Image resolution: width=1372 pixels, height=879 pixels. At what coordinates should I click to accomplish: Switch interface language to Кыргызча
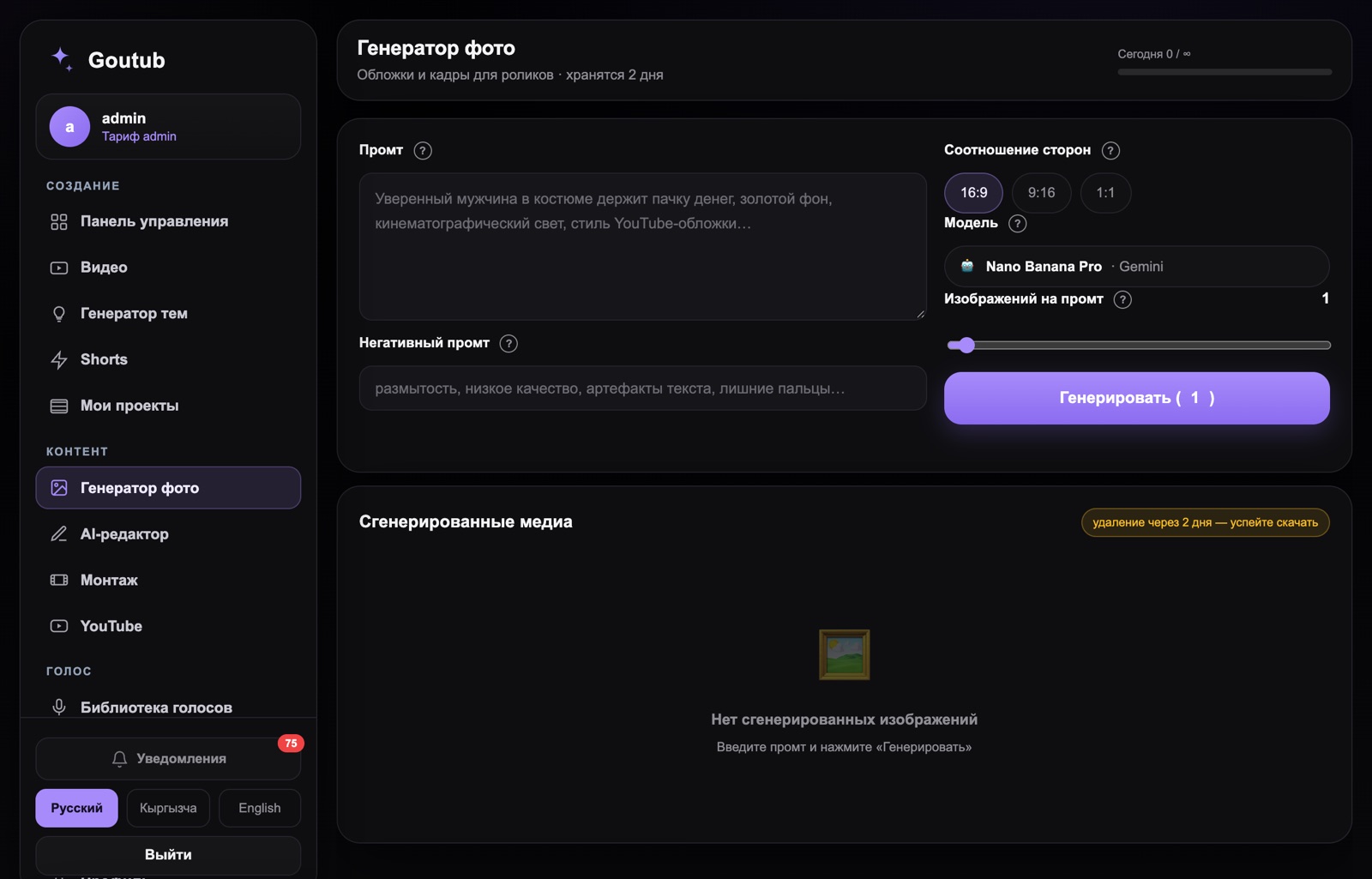(168, 808)
